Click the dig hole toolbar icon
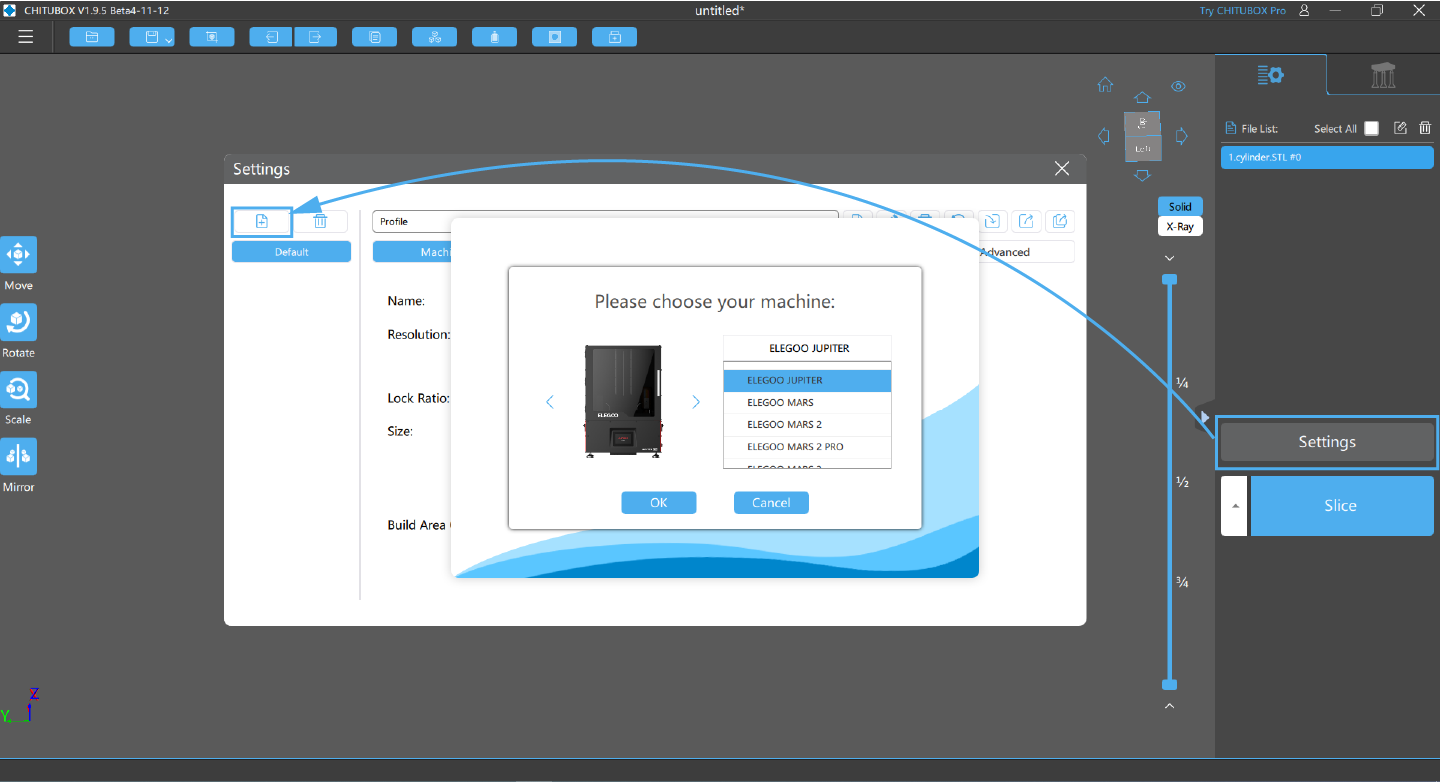The height and width of the screenshot is (782, 1440). point(554,37)
